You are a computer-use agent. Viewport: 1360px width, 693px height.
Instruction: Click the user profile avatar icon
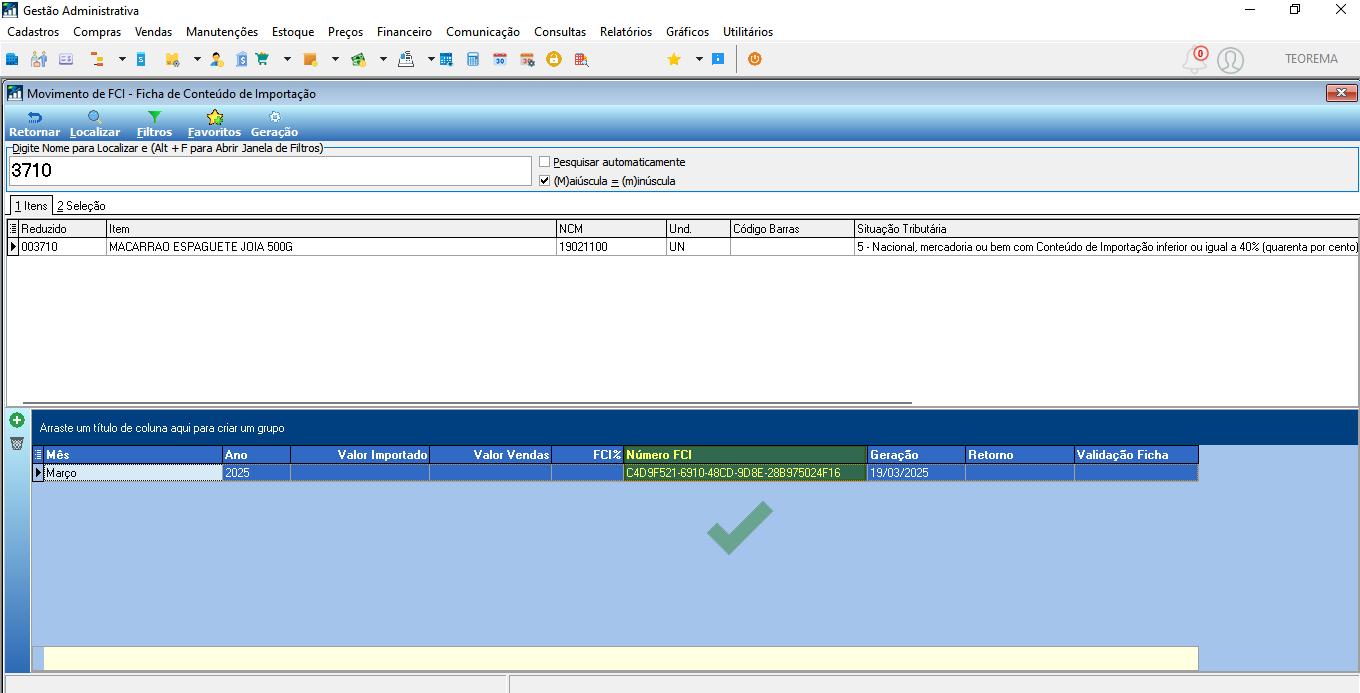coord(1230,60)
